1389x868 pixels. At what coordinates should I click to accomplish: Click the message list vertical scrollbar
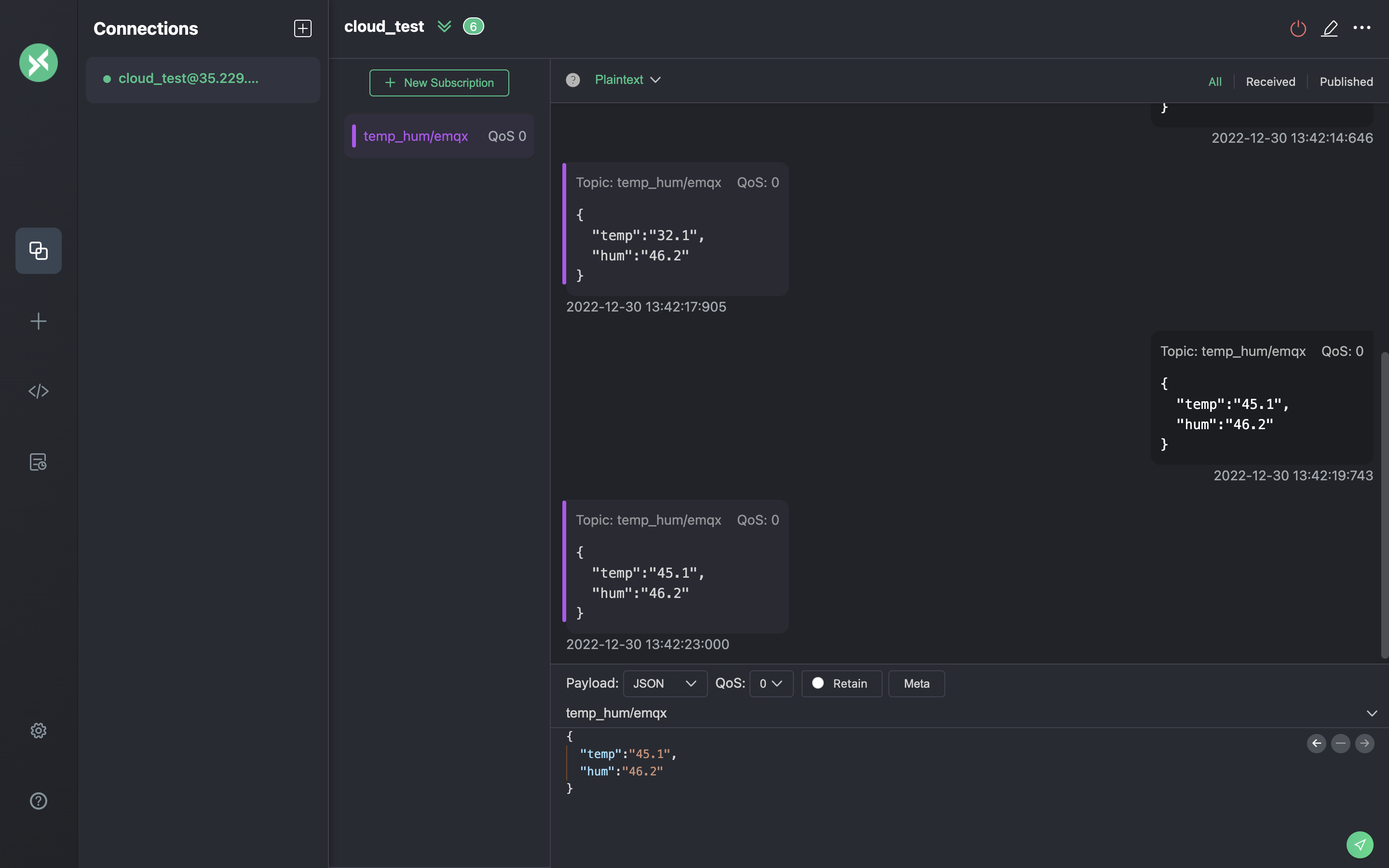(x=1384, y=505)
